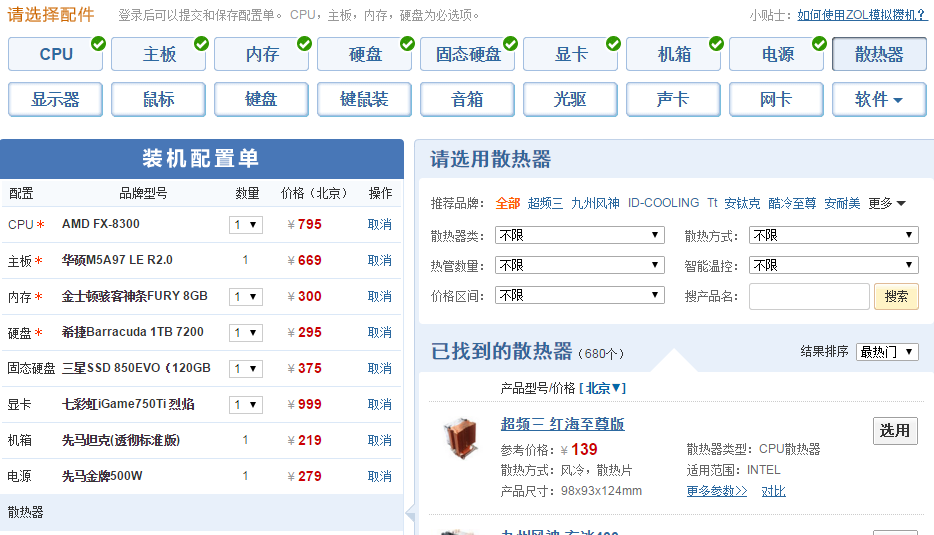934x535 pixels.
Task: Filter brands by 酷冷至尊
Action: 792,204
